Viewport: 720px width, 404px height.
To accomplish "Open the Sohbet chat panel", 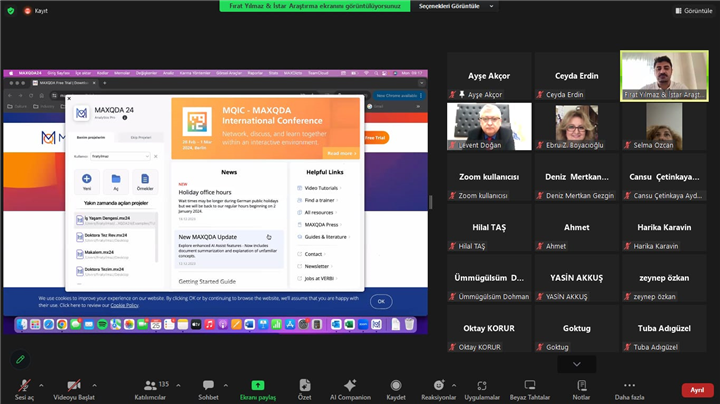I will pyautogui.click(x=208, y=389).
